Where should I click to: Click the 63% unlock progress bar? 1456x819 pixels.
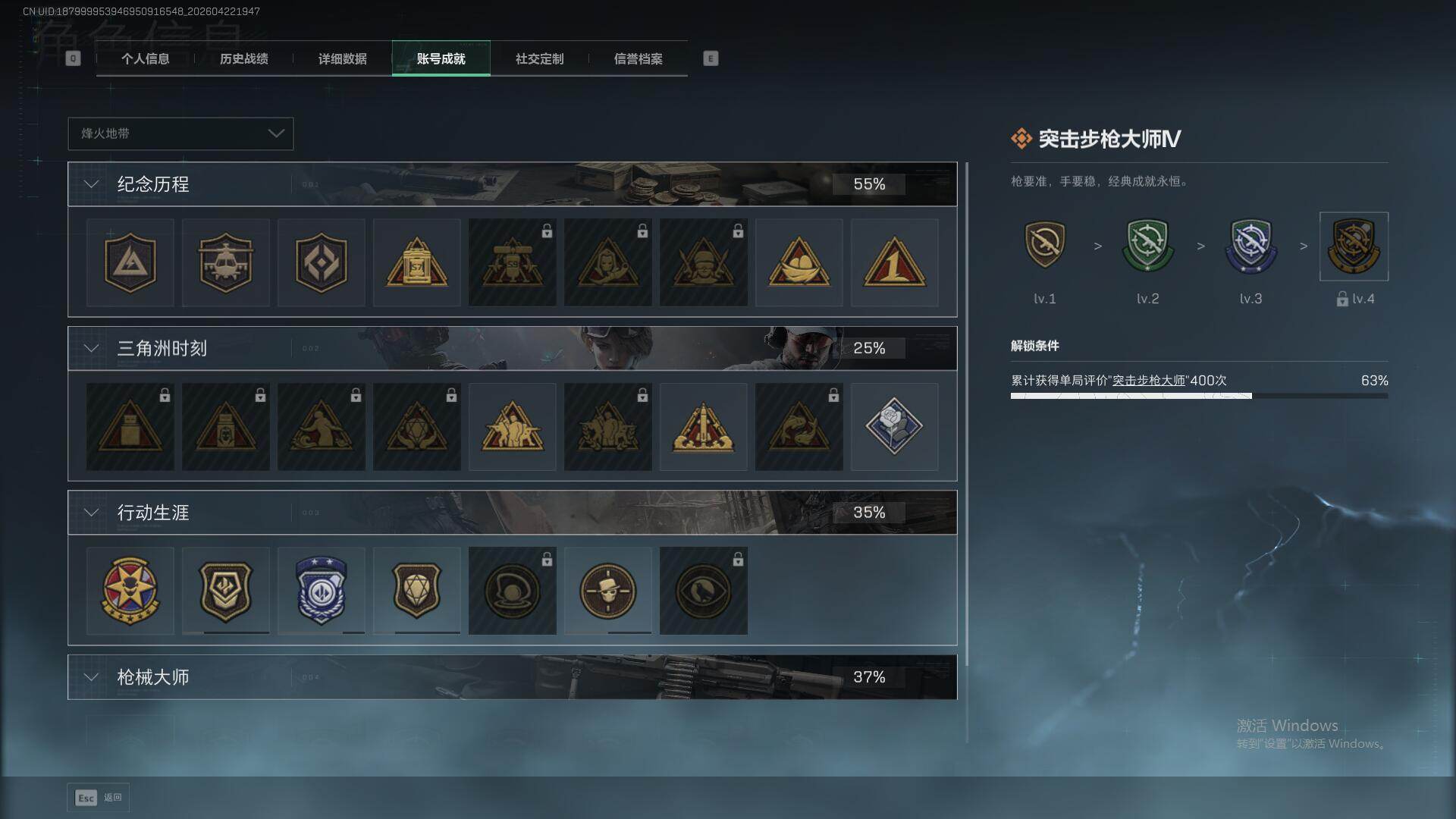click(1199, 396)
